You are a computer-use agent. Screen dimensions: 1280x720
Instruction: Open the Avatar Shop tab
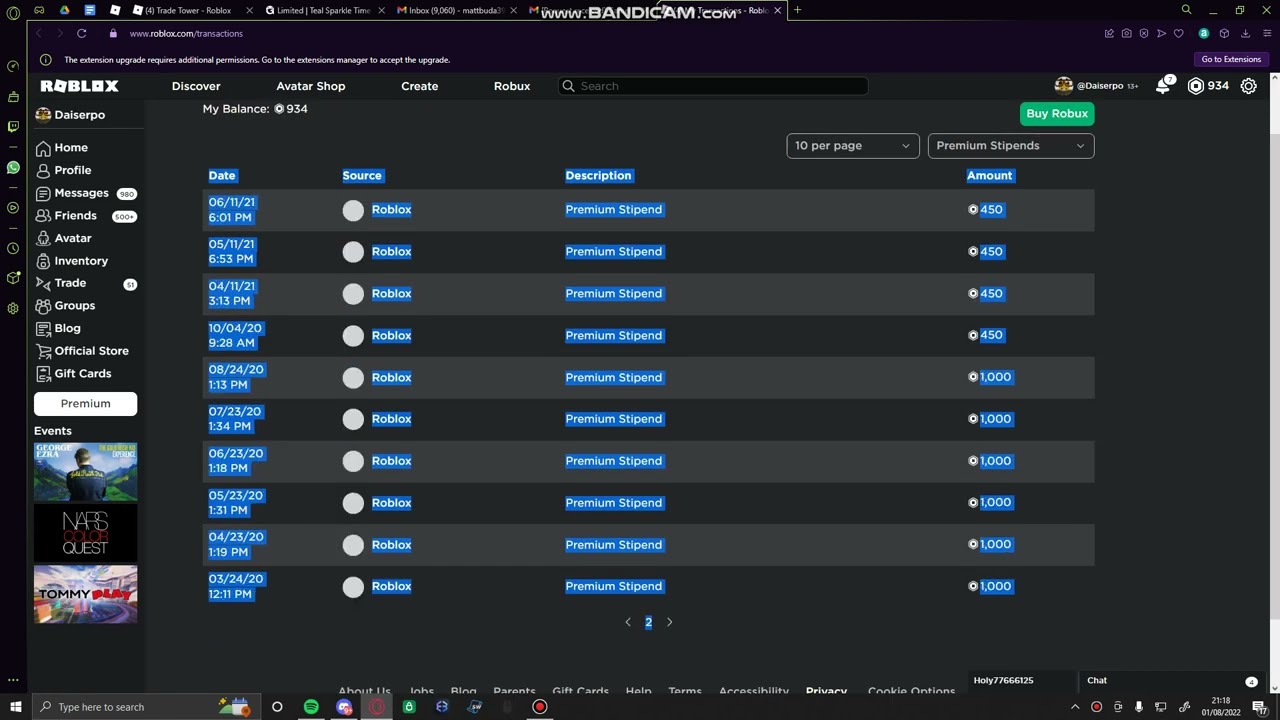coord(310,86)
